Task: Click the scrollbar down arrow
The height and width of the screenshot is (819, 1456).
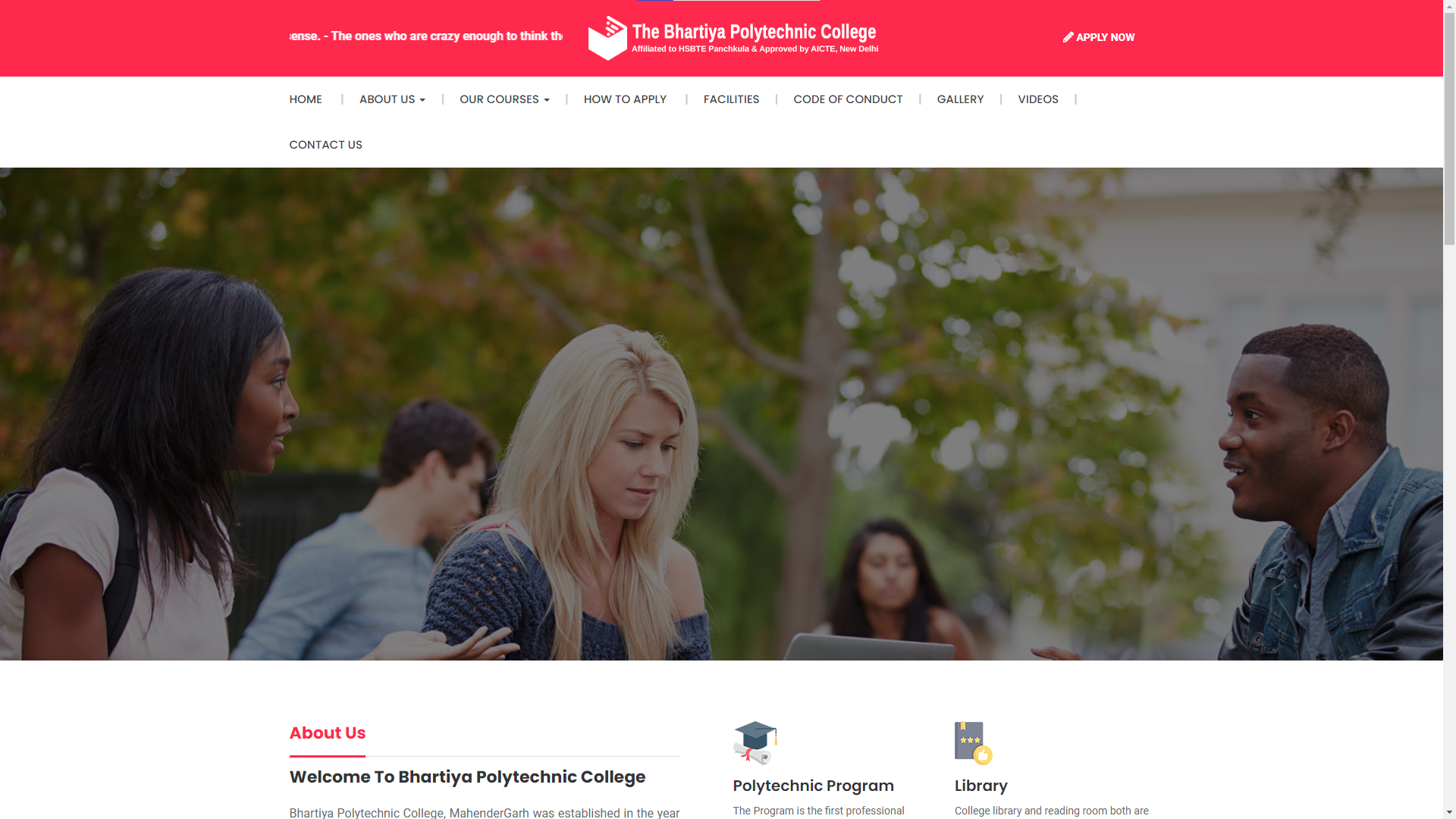Action: point(1449,812)
